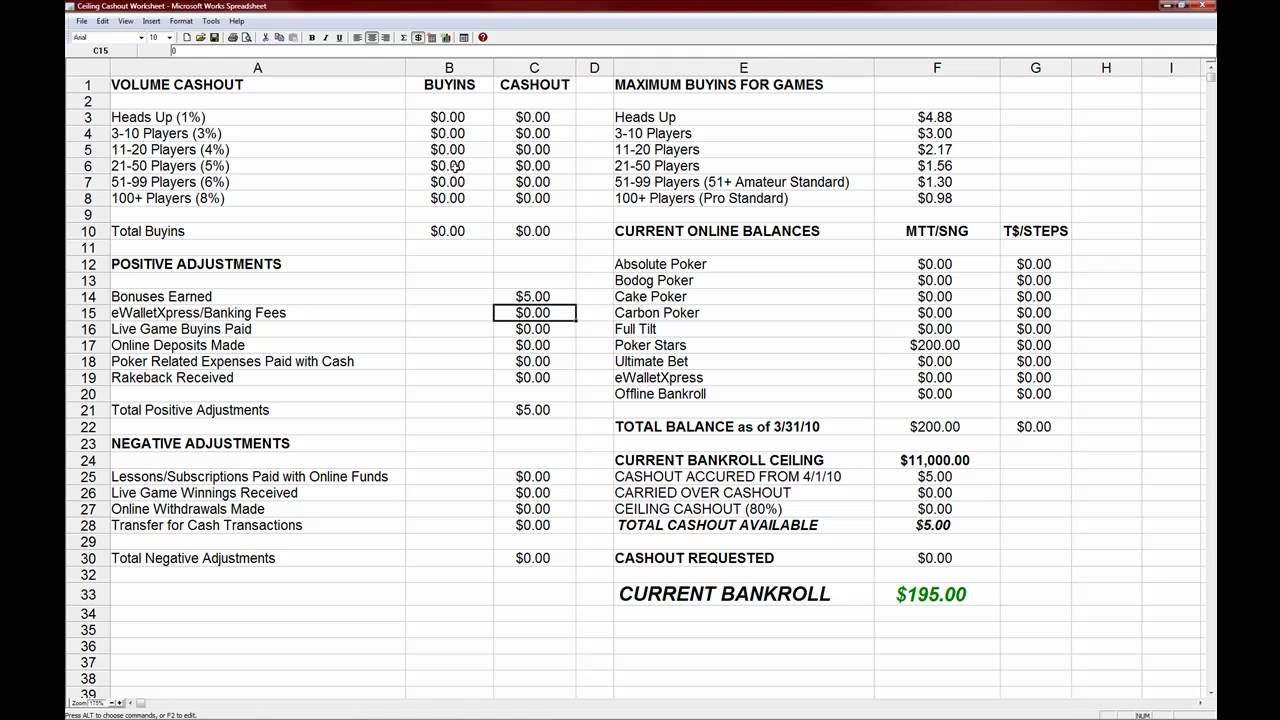
Task: Select column G header
Action: [x=1035, y=68]
